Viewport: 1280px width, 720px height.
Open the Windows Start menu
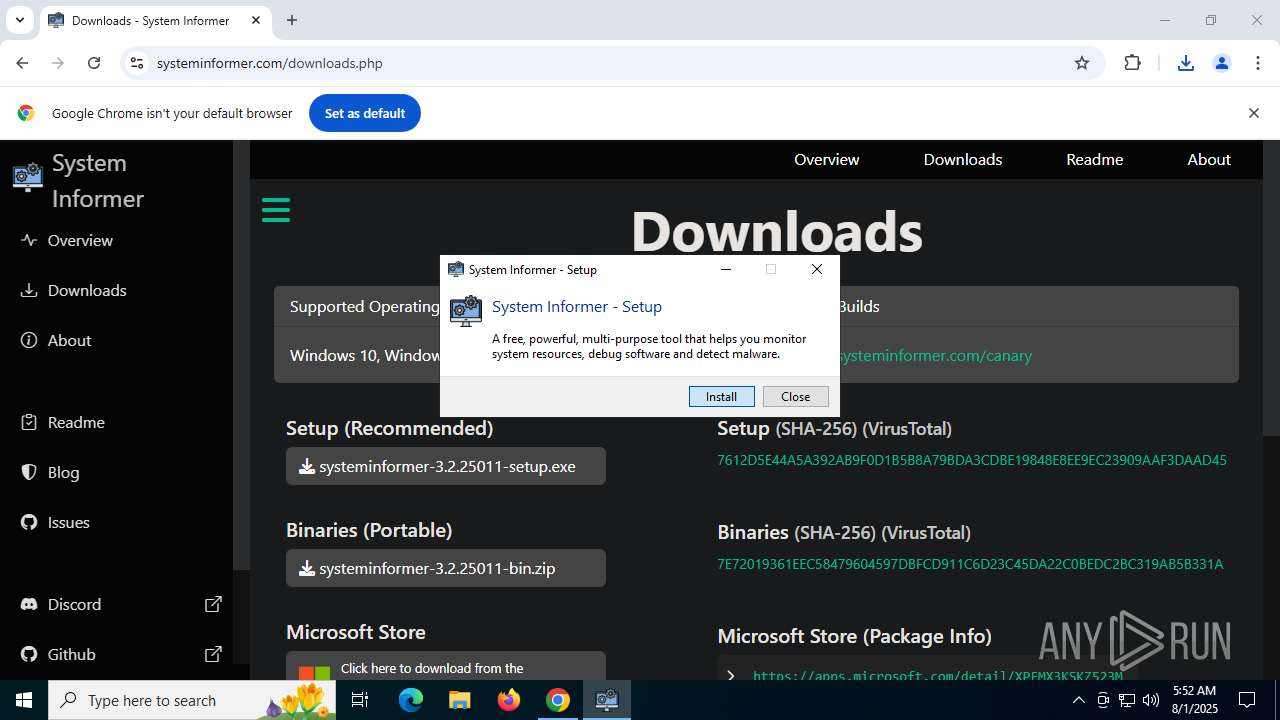(x=24, y=700)
